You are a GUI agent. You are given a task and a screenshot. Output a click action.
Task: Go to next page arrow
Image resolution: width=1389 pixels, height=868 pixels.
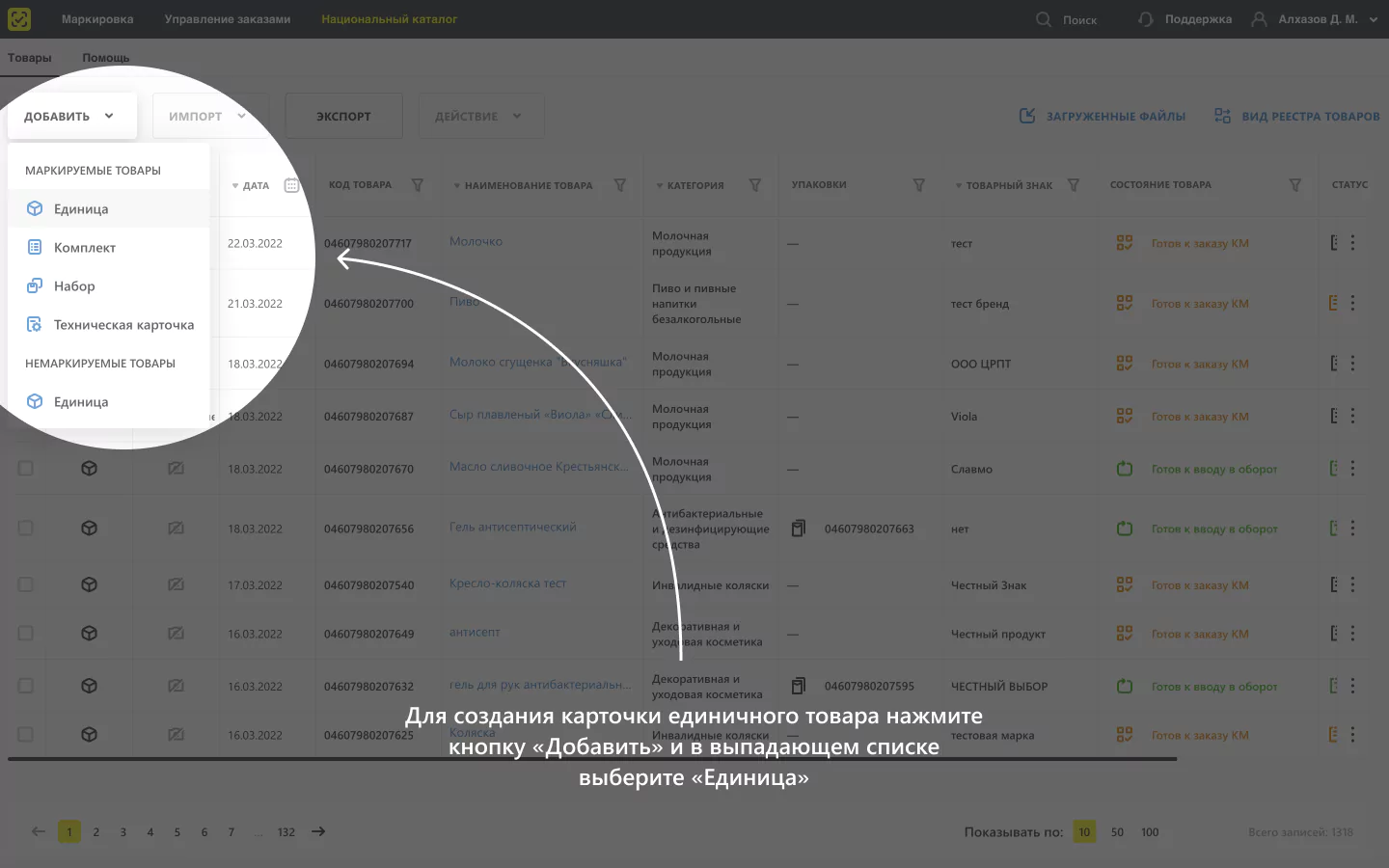[318, 831]
